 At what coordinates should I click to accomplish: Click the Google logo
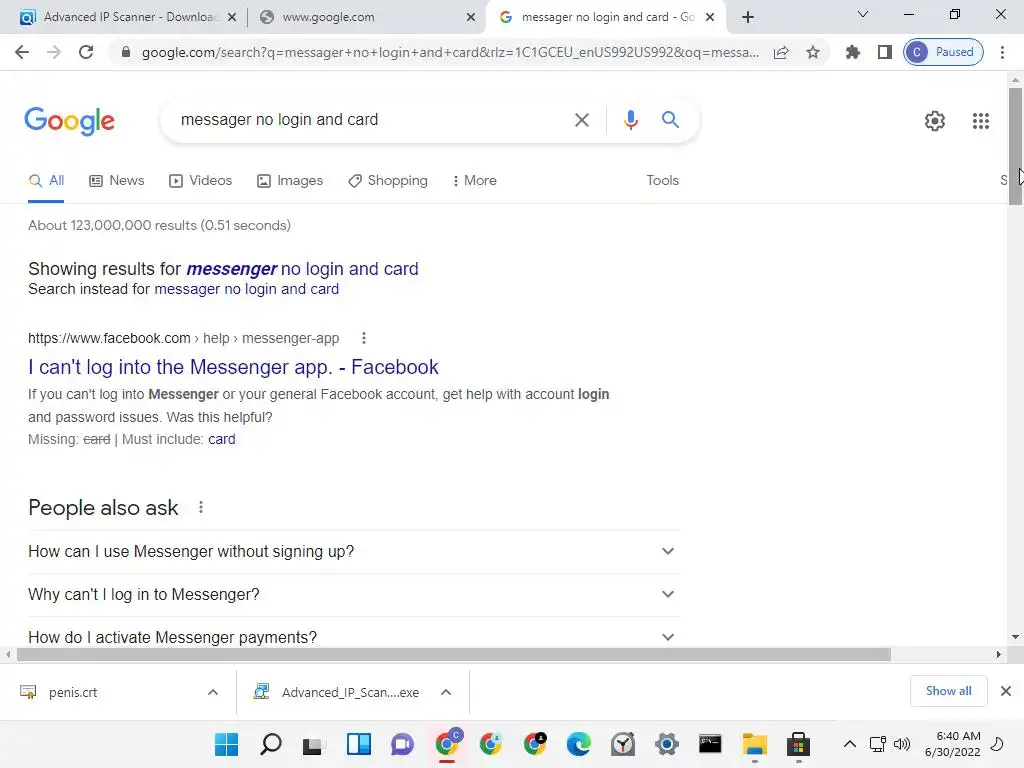pos(69,121)
